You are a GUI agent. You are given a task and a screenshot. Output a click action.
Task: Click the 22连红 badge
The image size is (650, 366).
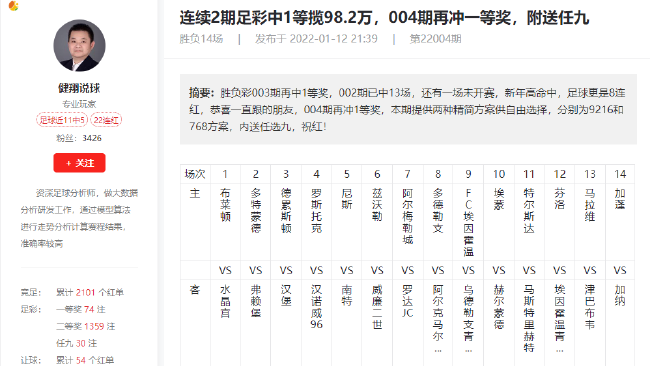tap(106, 120)
